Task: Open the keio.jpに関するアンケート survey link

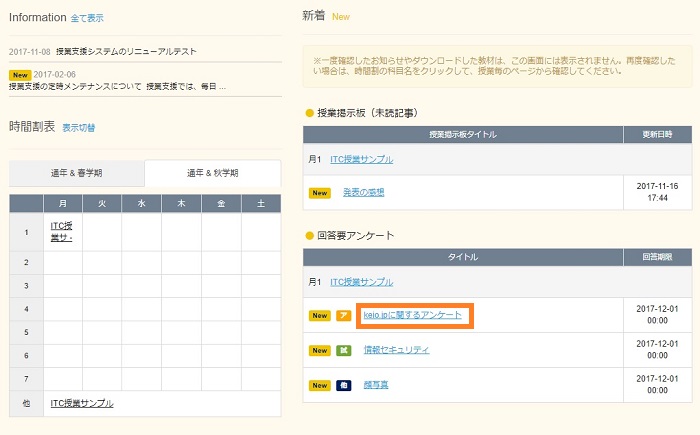Action: point(413,315)
